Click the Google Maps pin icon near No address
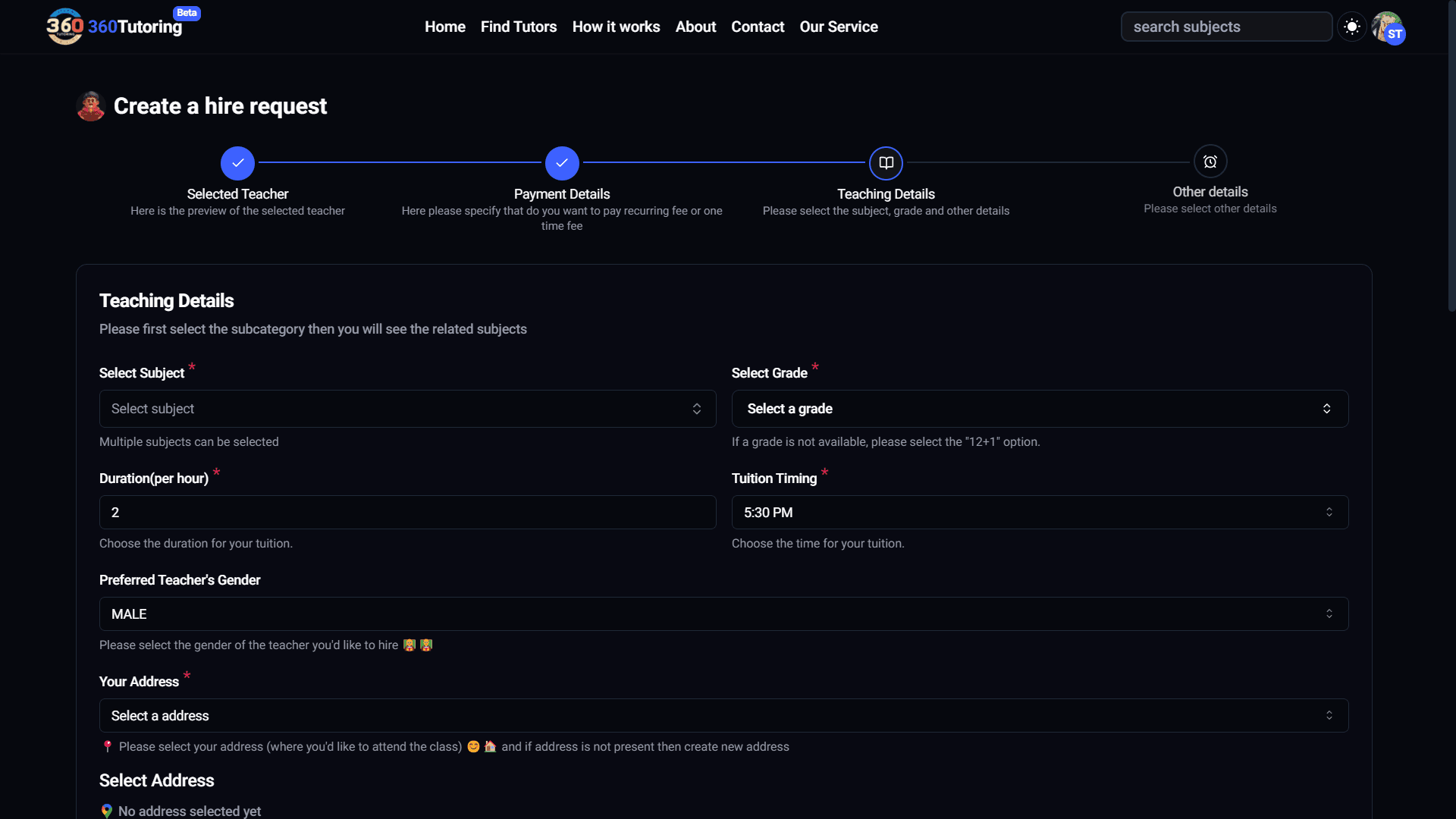Image resolution: width=1456 pixels, height=819 pixels. [107, 811]
